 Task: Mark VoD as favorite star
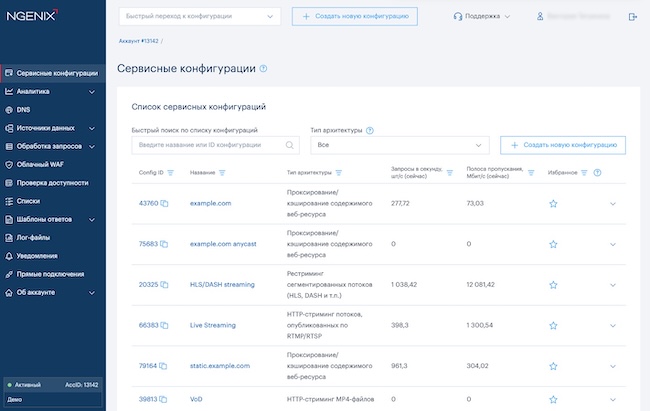point(553,399)
